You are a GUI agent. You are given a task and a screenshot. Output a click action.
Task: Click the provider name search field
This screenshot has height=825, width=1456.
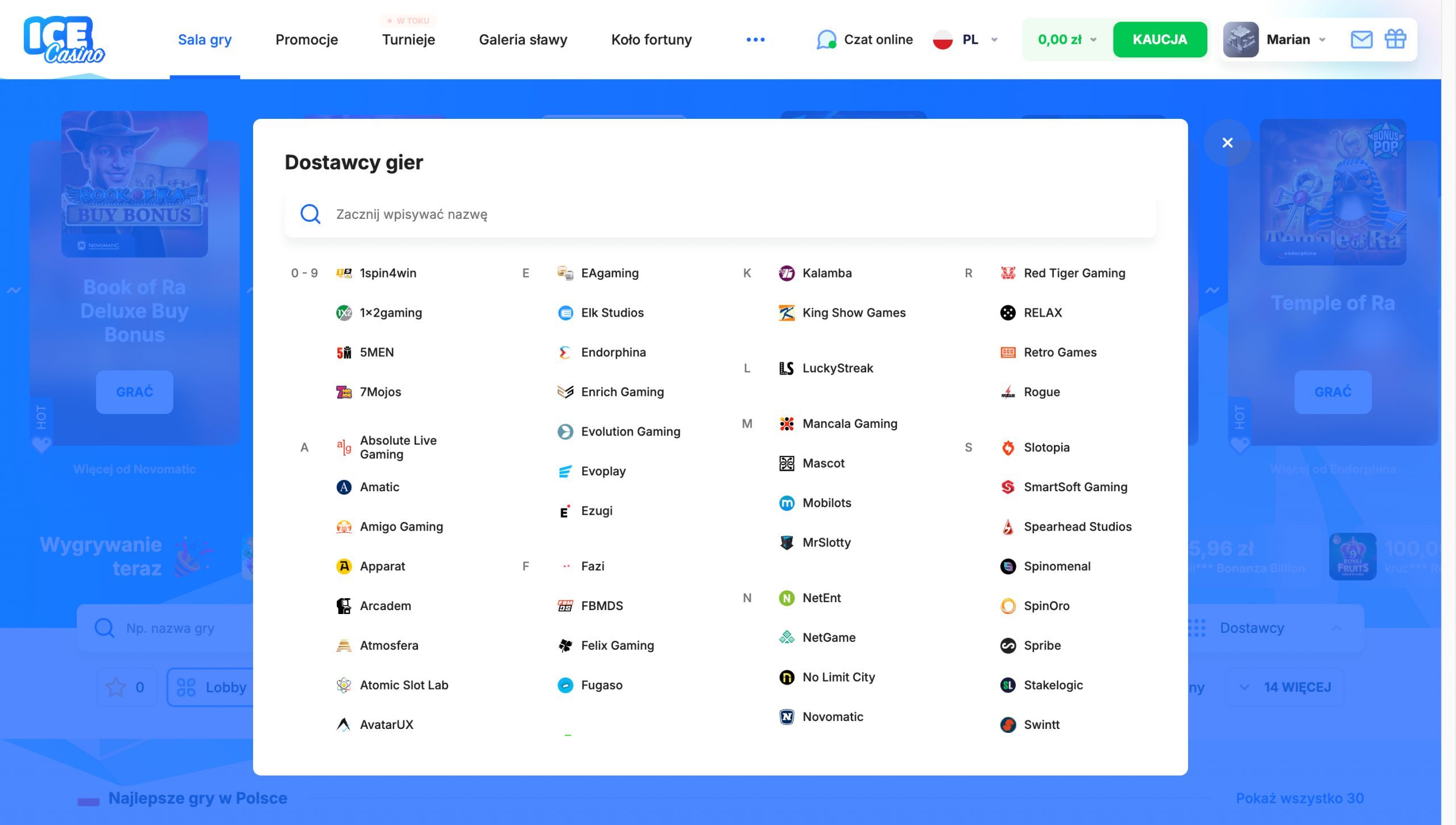tap(682, 214)
